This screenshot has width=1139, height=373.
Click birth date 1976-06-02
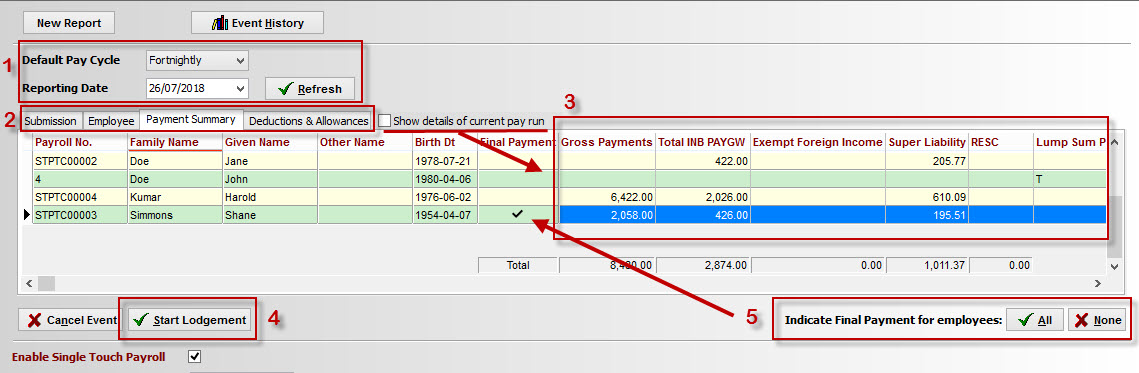click(x=445, y=197)
